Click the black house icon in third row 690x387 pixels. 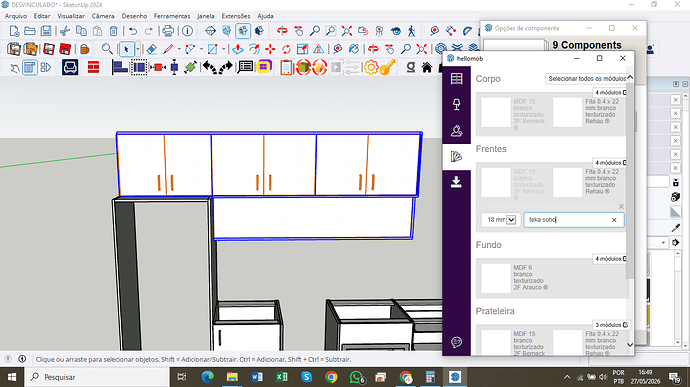[x=427, y=67]
